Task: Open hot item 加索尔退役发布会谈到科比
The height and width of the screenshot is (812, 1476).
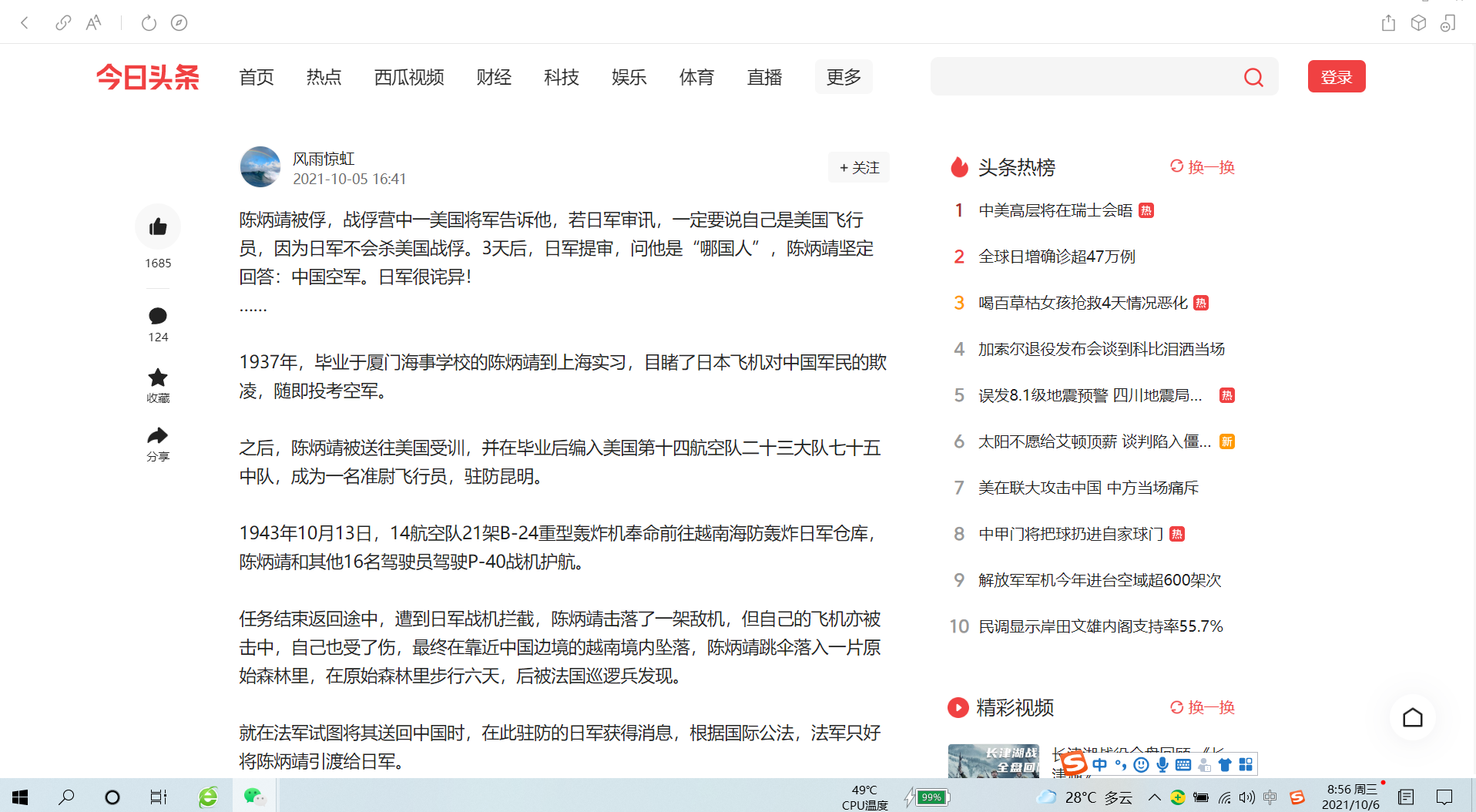Action: 1102,349
